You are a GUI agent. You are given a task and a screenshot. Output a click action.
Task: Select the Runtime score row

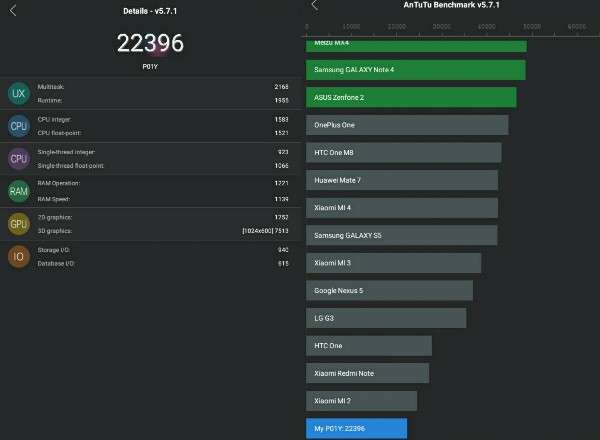(163, 100)
